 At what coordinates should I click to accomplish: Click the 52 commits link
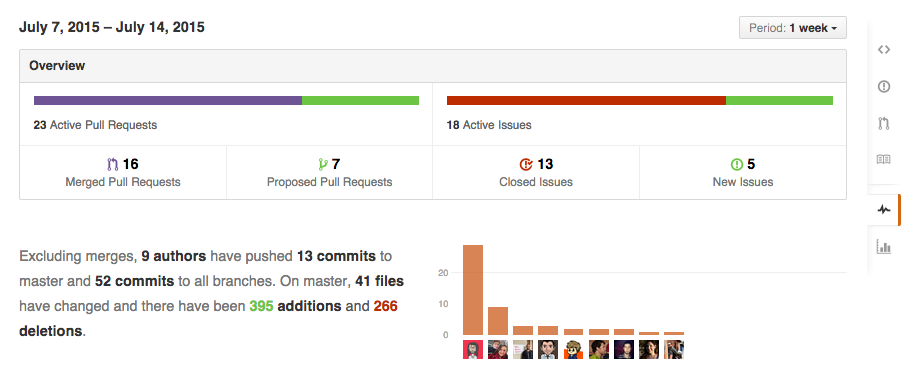[134, 281]
